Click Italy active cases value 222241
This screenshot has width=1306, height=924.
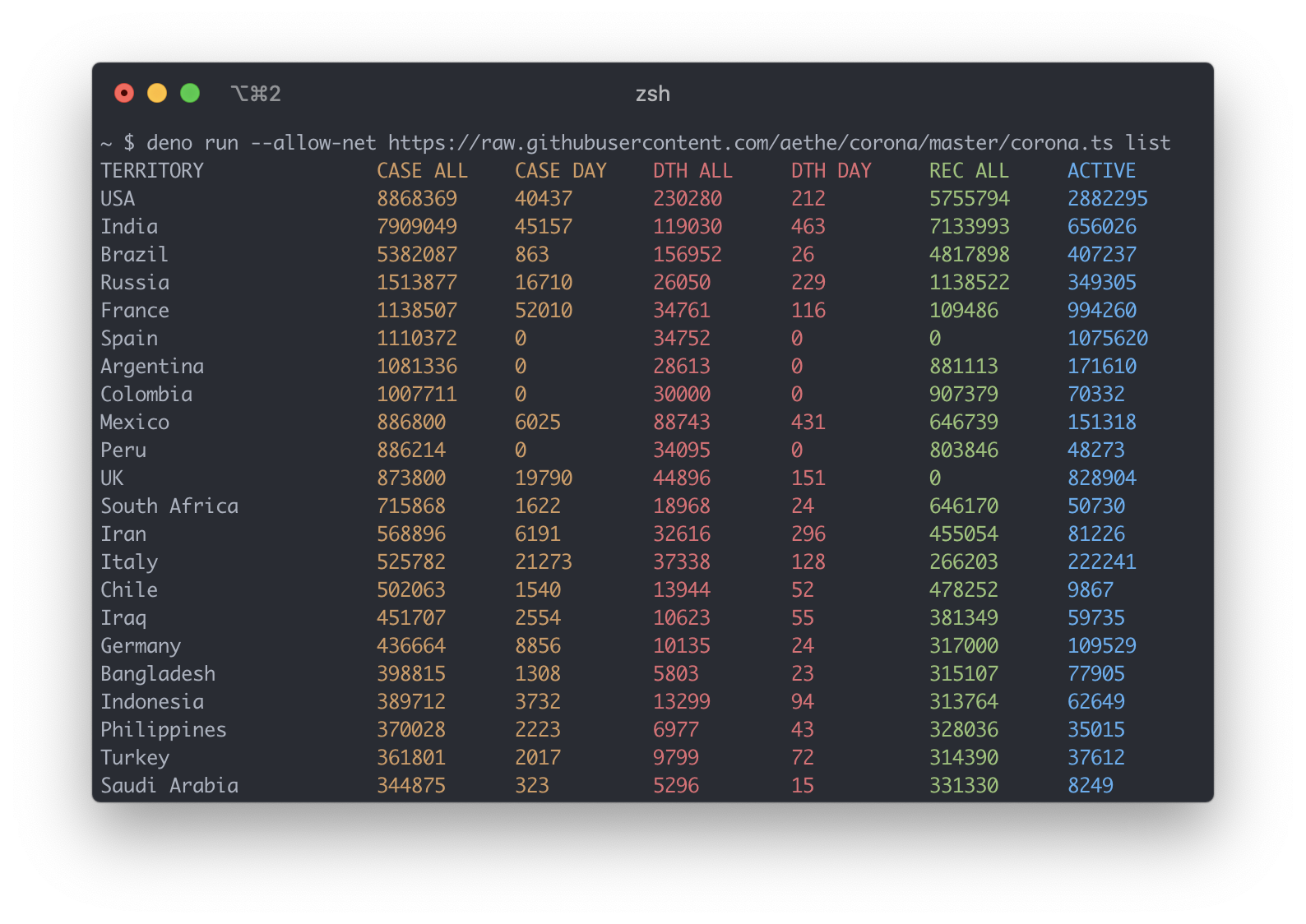tap(1102, 562)
